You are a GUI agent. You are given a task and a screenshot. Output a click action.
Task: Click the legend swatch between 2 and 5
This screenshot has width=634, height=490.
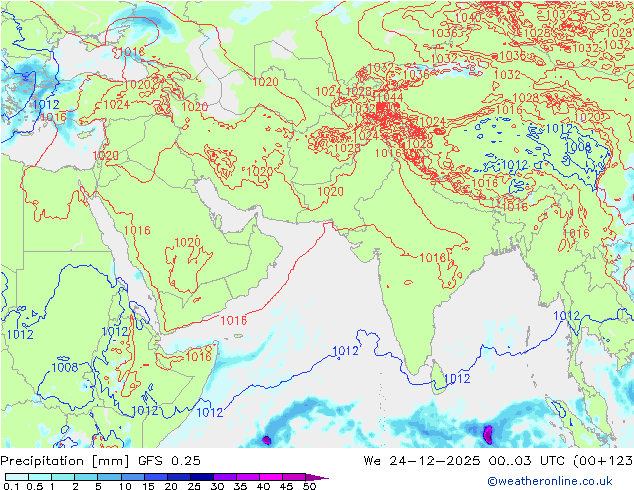tap(86, 477)
